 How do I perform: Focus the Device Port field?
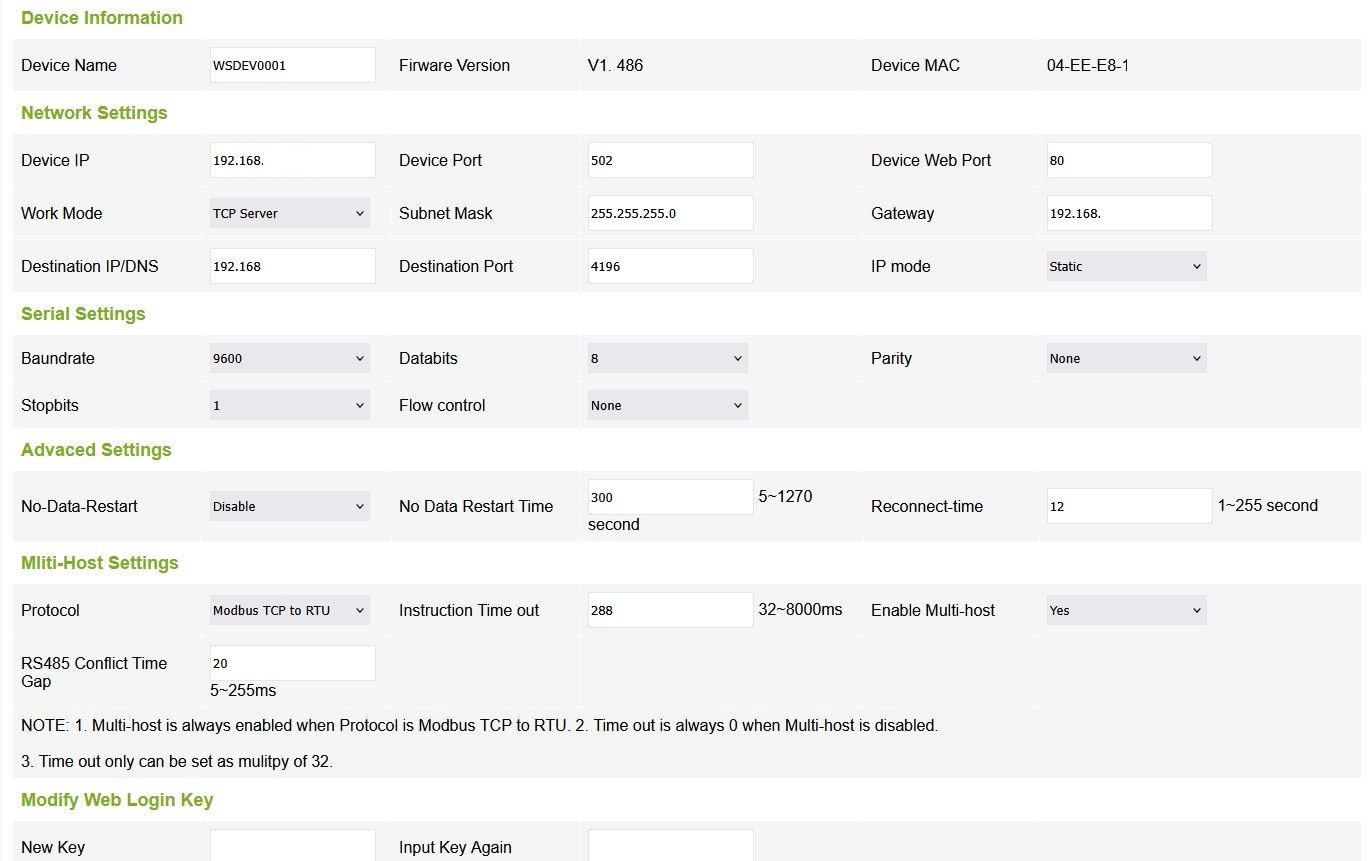tap(670, 160)
